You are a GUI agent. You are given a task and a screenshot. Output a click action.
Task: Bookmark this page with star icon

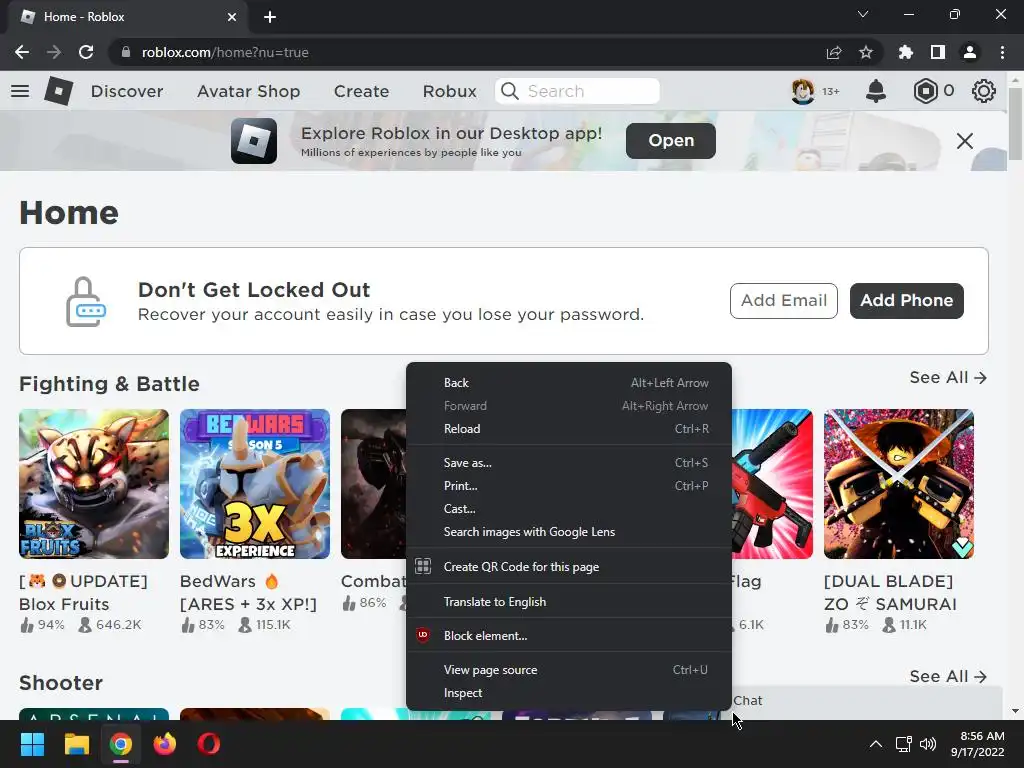click(866, 52)
